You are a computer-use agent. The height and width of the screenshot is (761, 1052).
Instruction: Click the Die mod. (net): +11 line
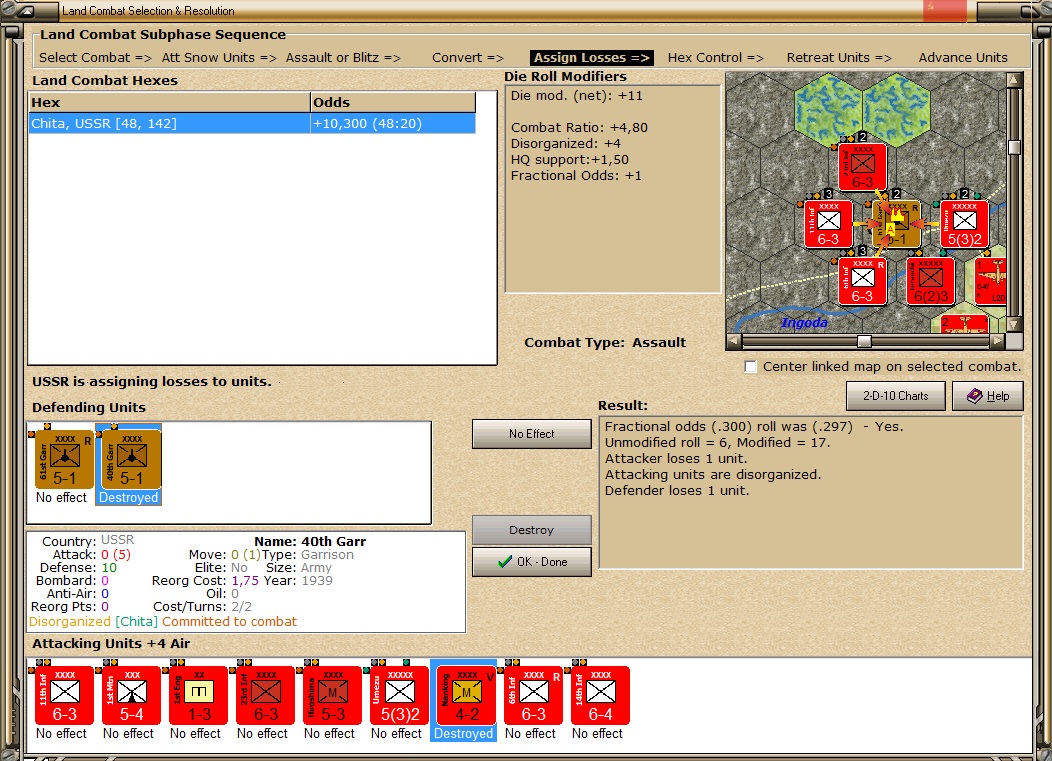(x=576, y=95)
